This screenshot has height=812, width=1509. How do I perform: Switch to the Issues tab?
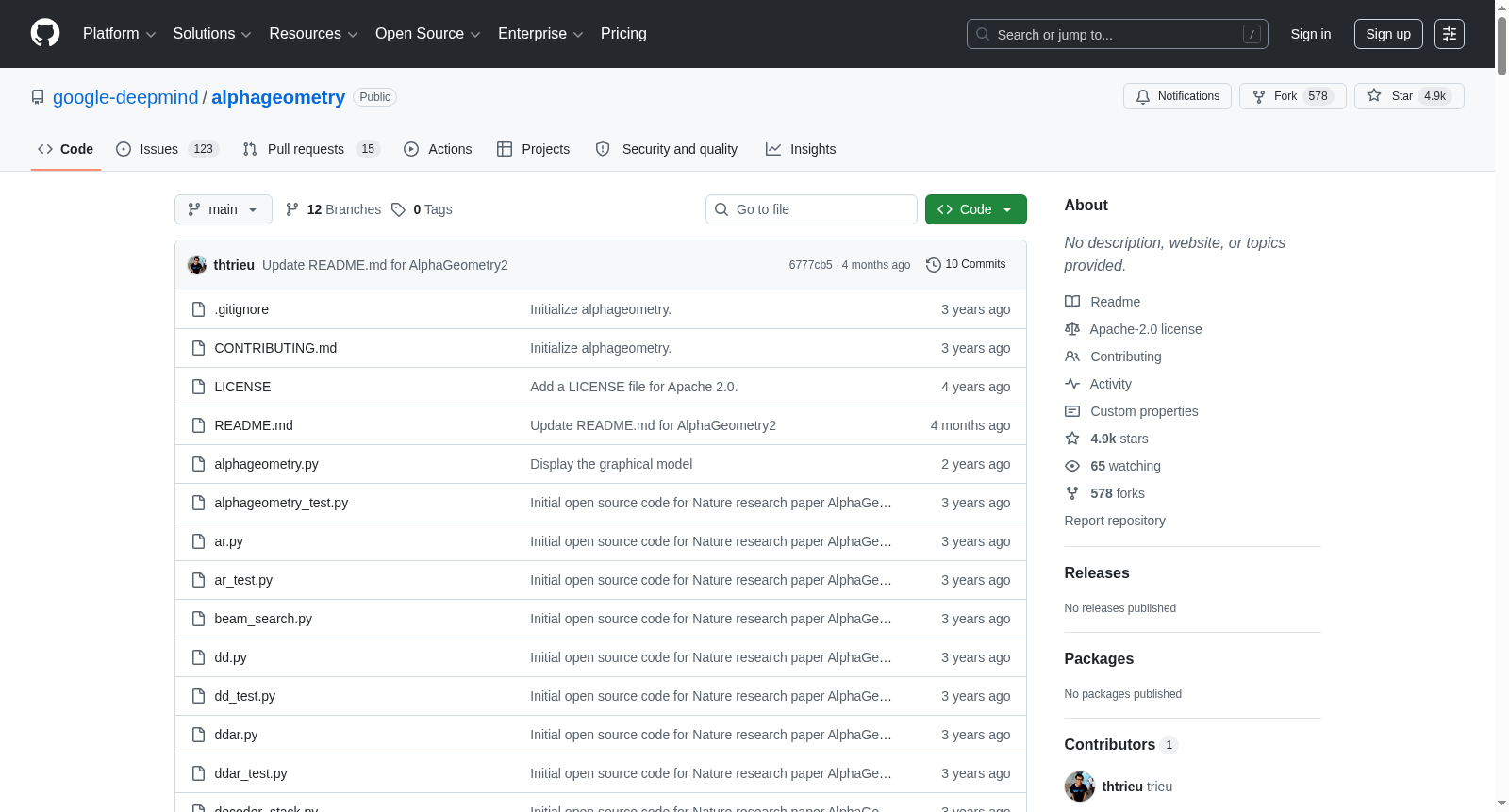(x=167, y=149)
